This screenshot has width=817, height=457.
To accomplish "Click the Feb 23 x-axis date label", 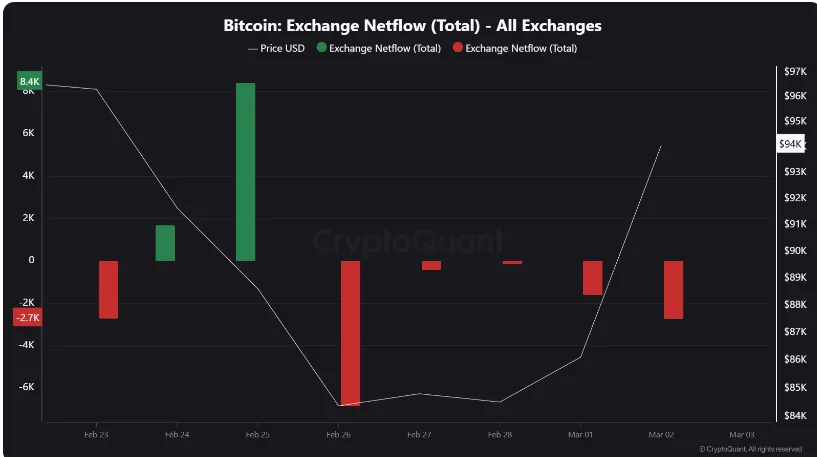I will pyautogui.click(x=96, y=435).
